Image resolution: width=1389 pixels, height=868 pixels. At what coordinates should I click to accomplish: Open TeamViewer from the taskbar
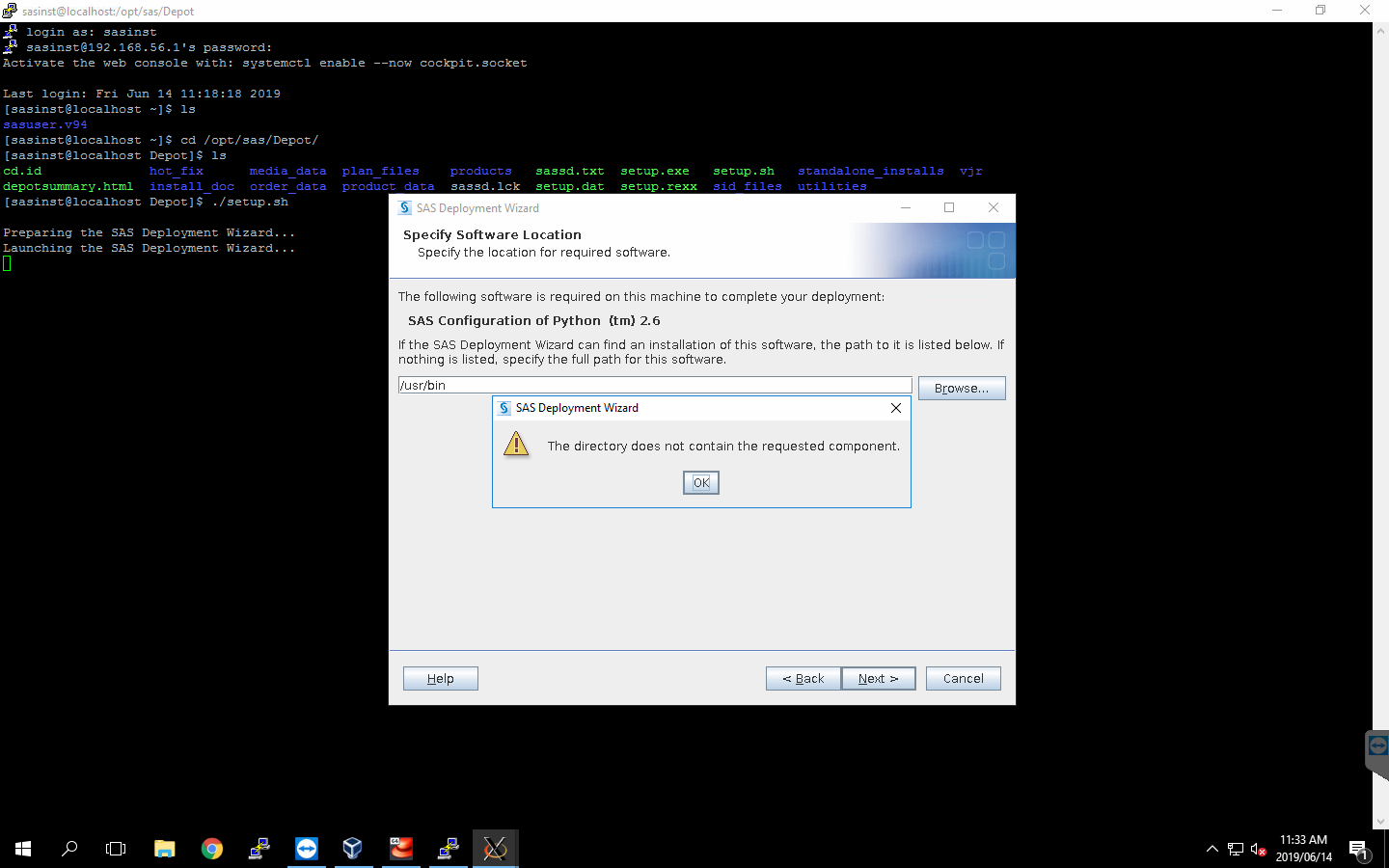[306, 849]
